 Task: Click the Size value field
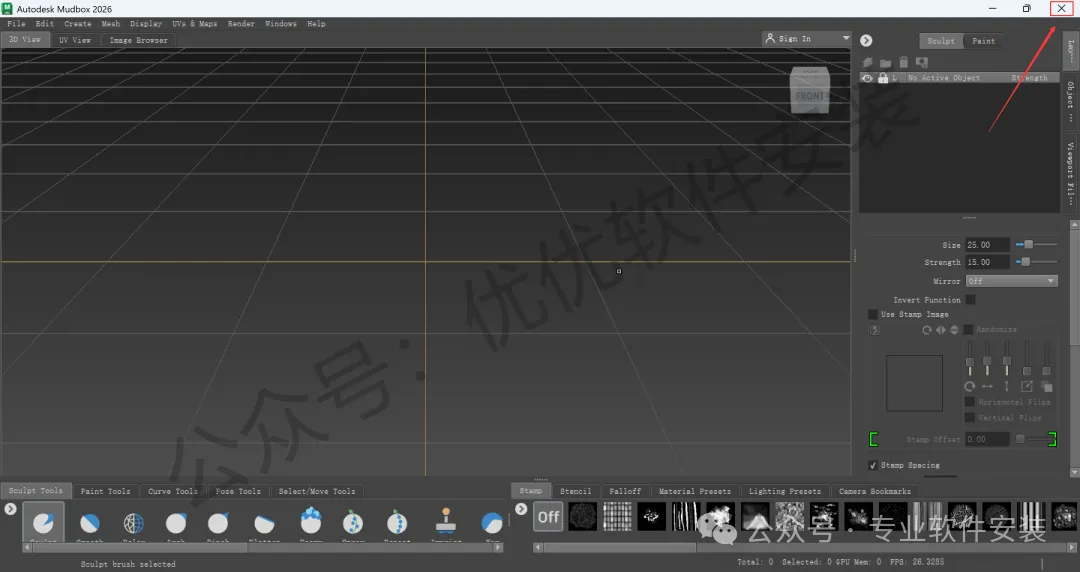987,245
